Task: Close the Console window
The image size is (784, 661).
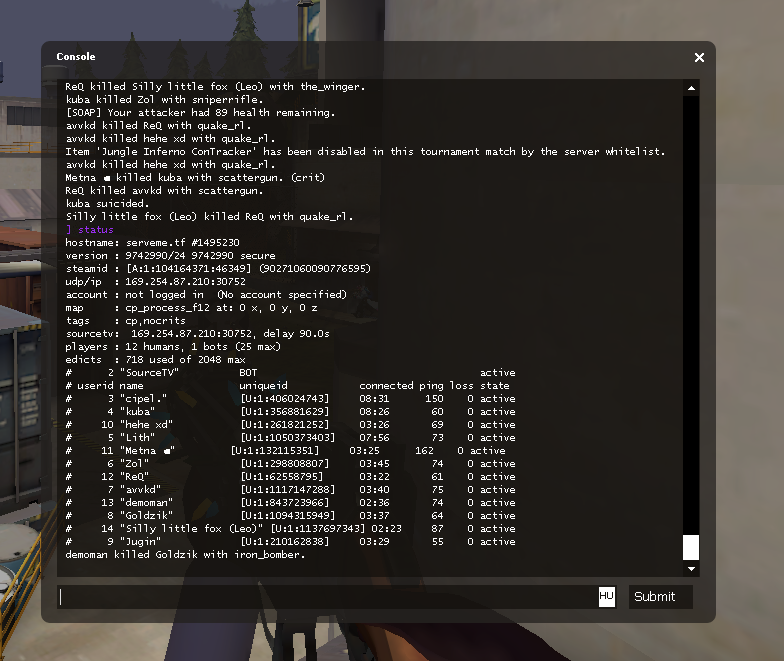Action: (x=700, y=58)
